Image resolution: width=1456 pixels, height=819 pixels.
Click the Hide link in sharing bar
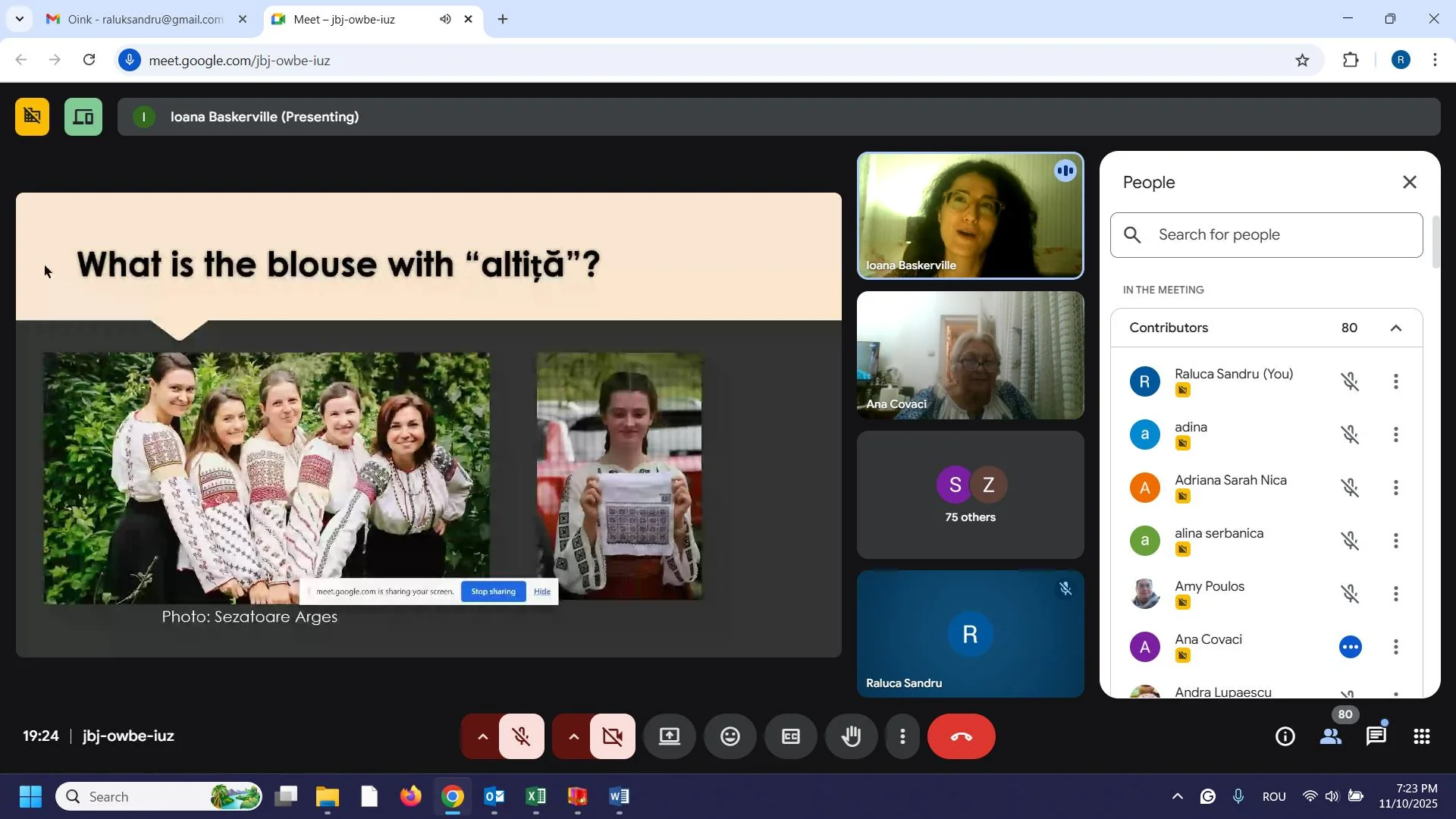coord(542,592)
